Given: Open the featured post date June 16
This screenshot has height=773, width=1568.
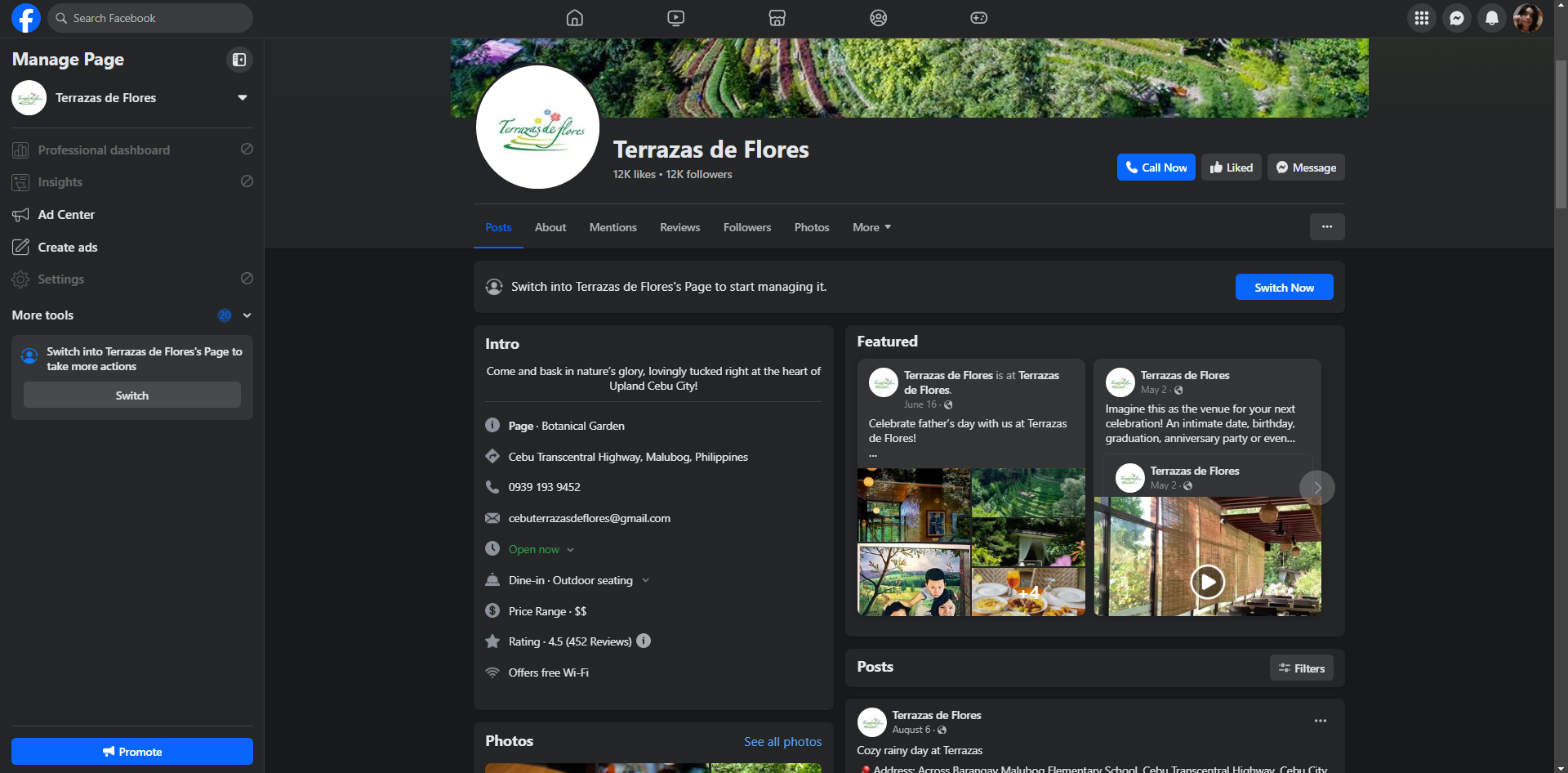Looking at the screenshot, I should pyautogui.click(x=920, y=404).
